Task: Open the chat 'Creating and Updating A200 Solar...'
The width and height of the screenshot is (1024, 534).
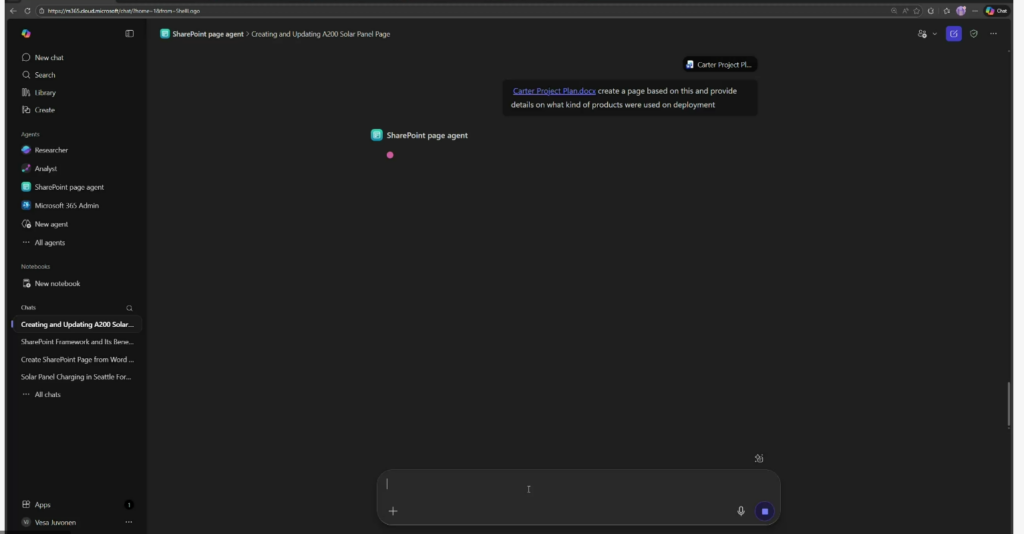Action: point(77,324)
